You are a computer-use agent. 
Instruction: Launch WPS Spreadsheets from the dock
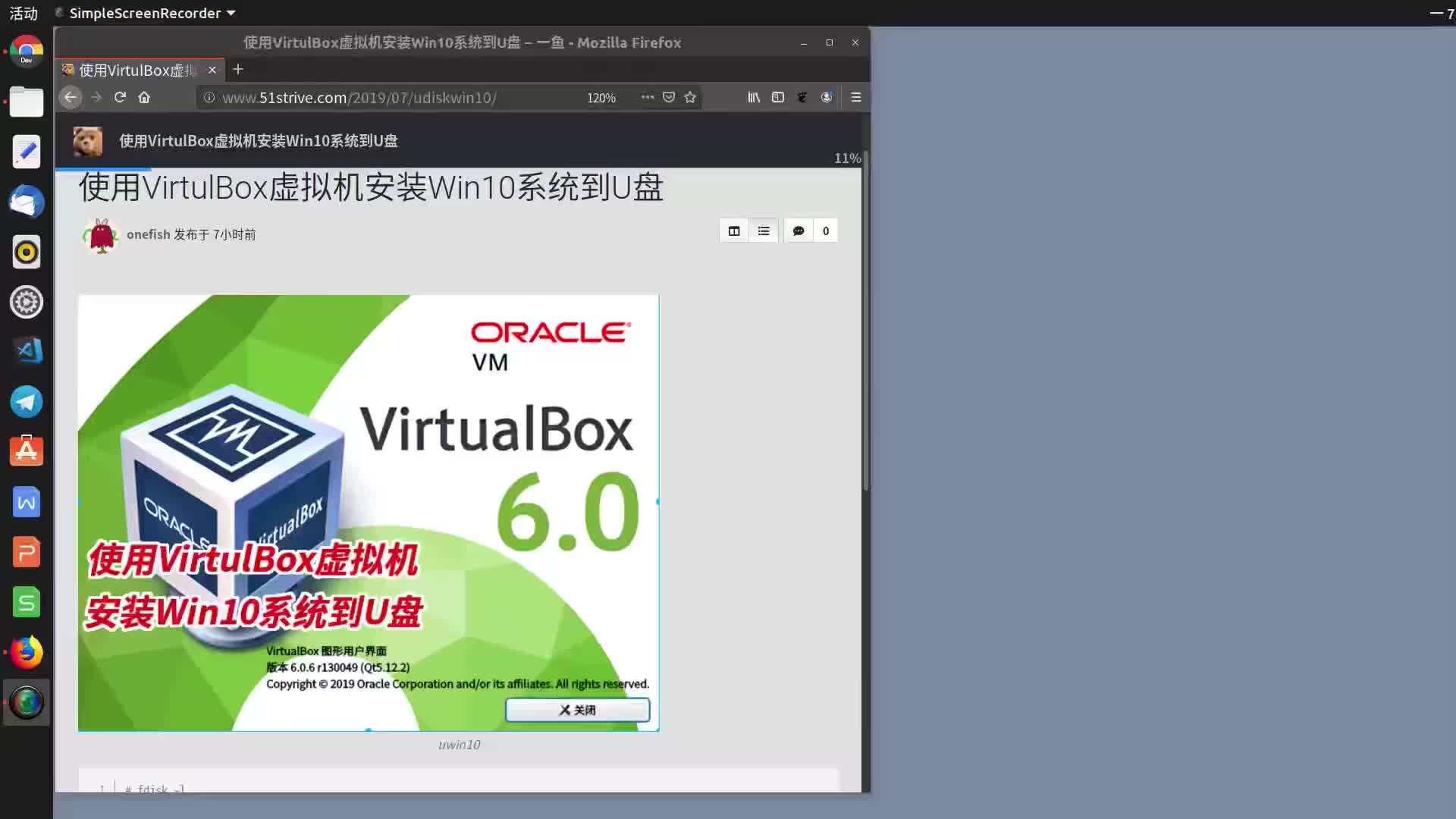pos(27,602)
